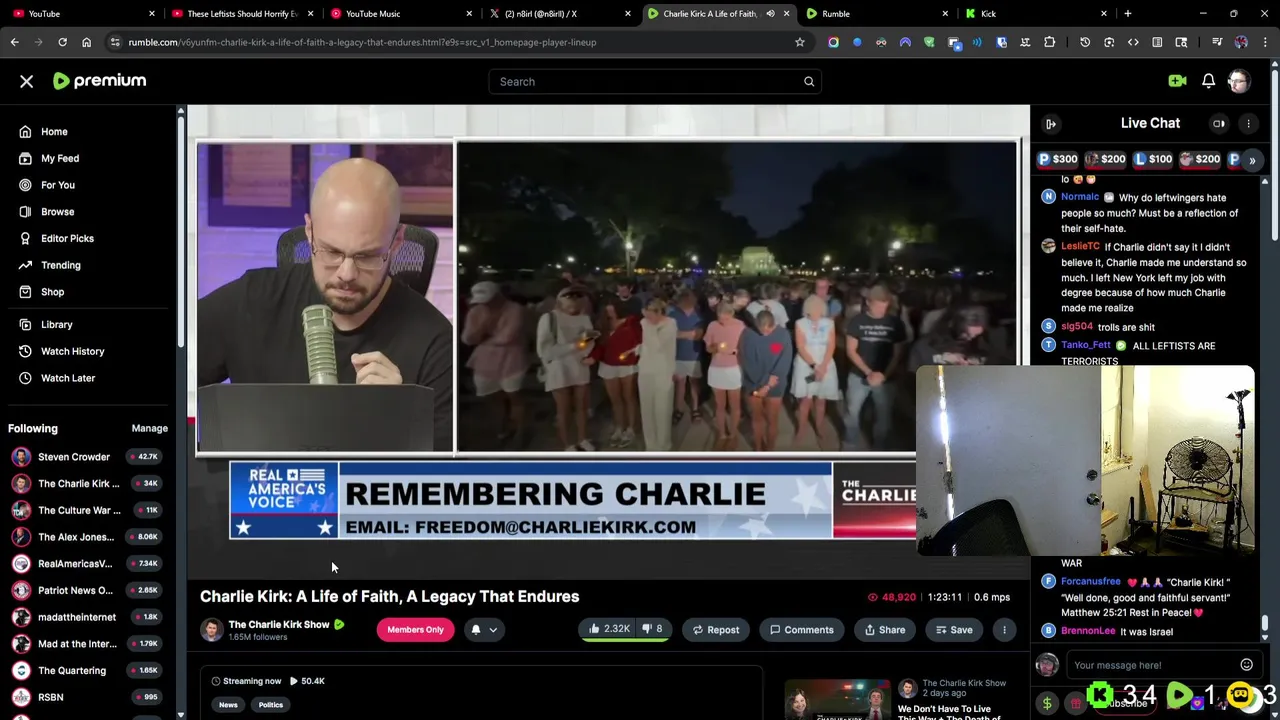This screenshot has height=720, width=1280.
Task: Click the gift icon in chat
Action: [x=1076, y=703]
